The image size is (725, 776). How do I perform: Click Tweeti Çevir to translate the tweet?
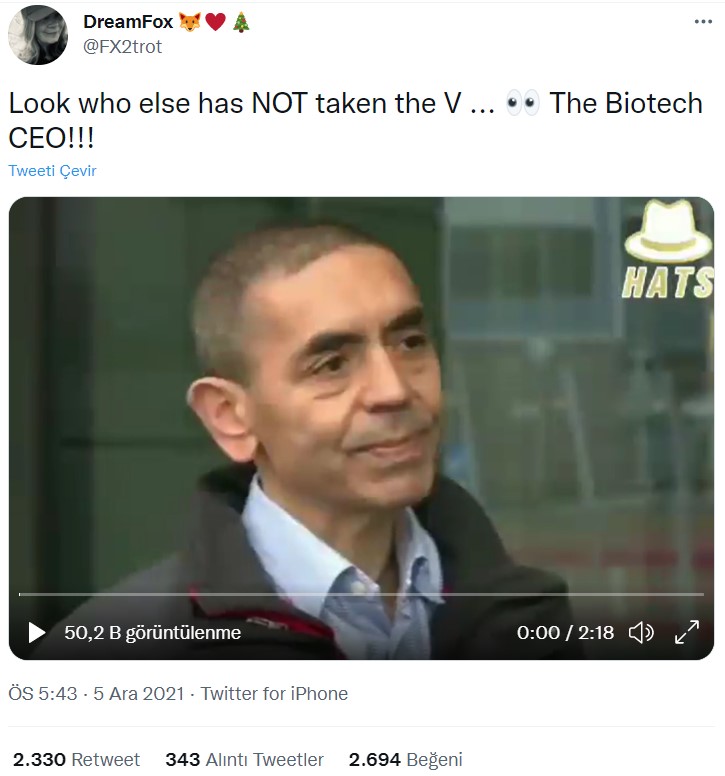pyautogui.click(x=52, y=170)
